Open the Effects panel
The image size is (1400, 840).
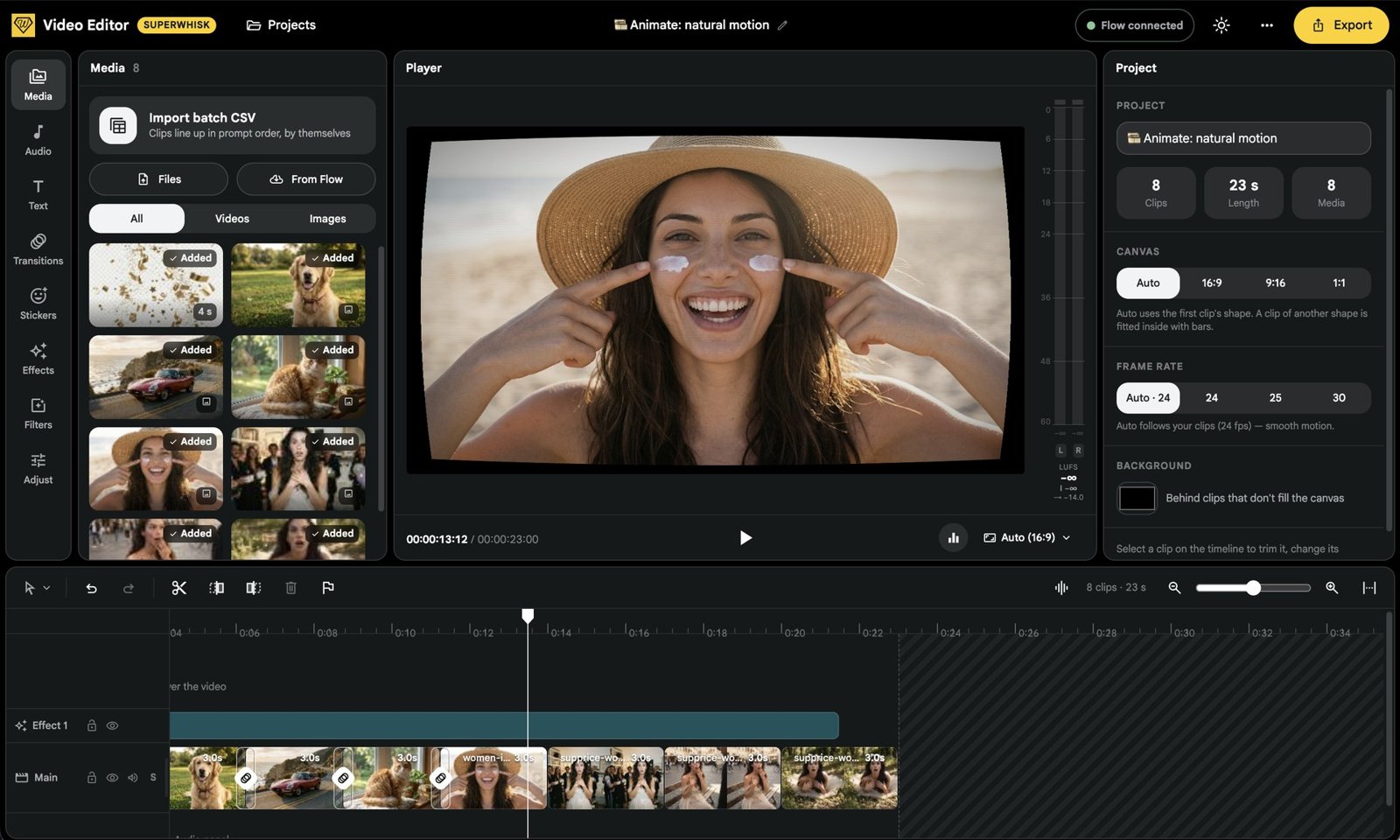(x=38, y=359)
